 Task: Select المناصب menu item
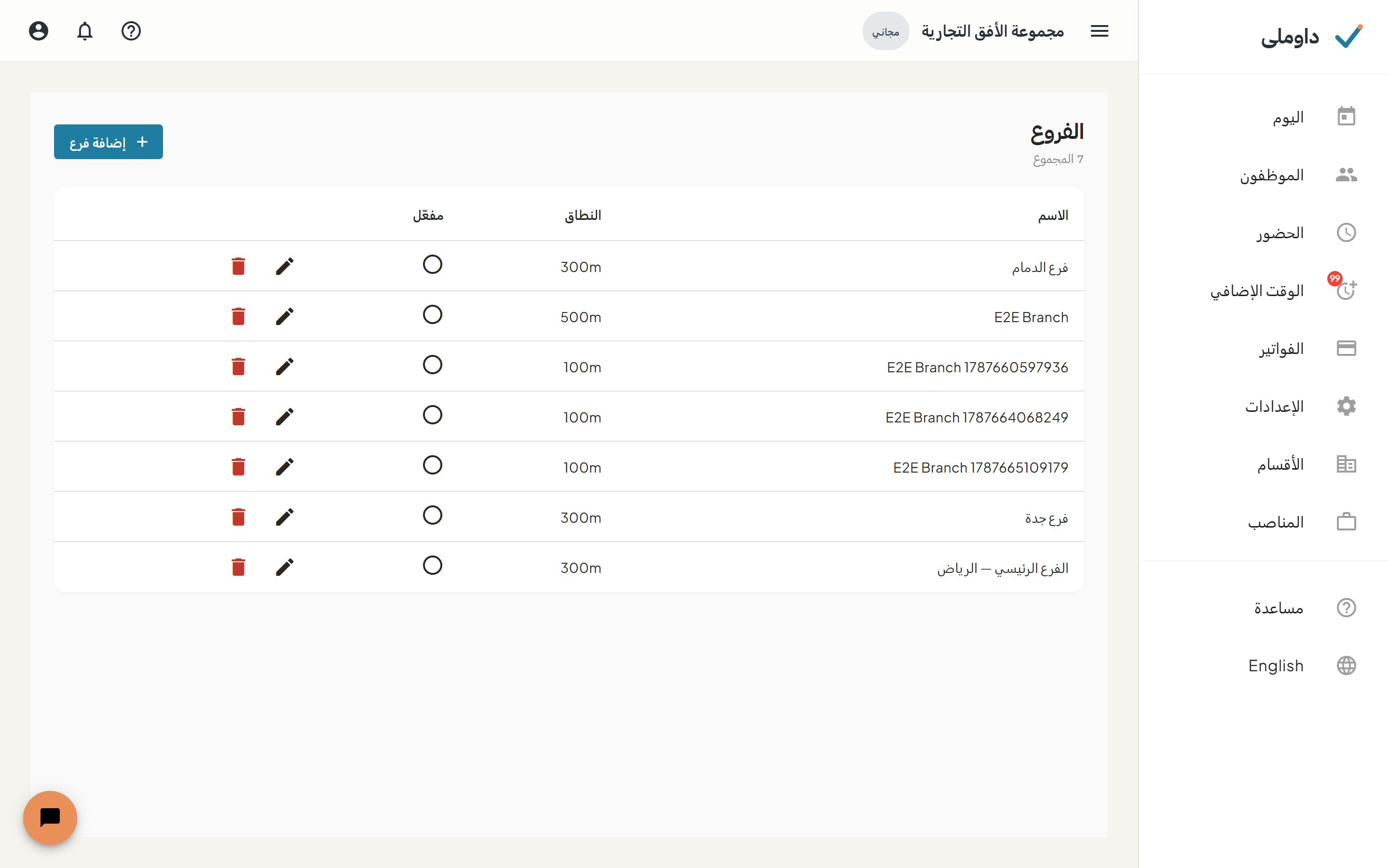(x=1264, y=522)
